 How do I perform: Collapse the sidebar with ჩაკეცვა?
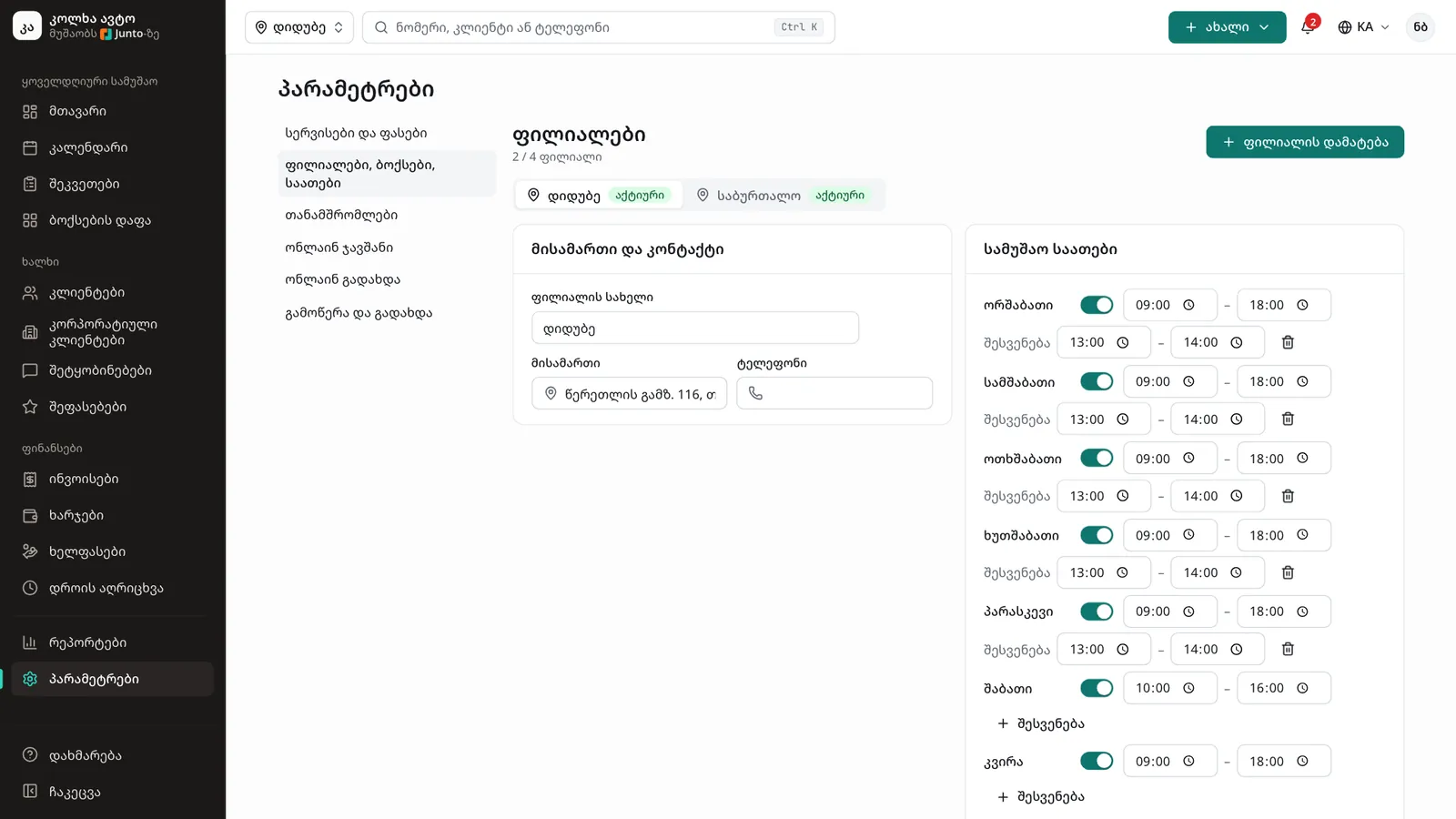pyautogui.click(x=113, y=792)
